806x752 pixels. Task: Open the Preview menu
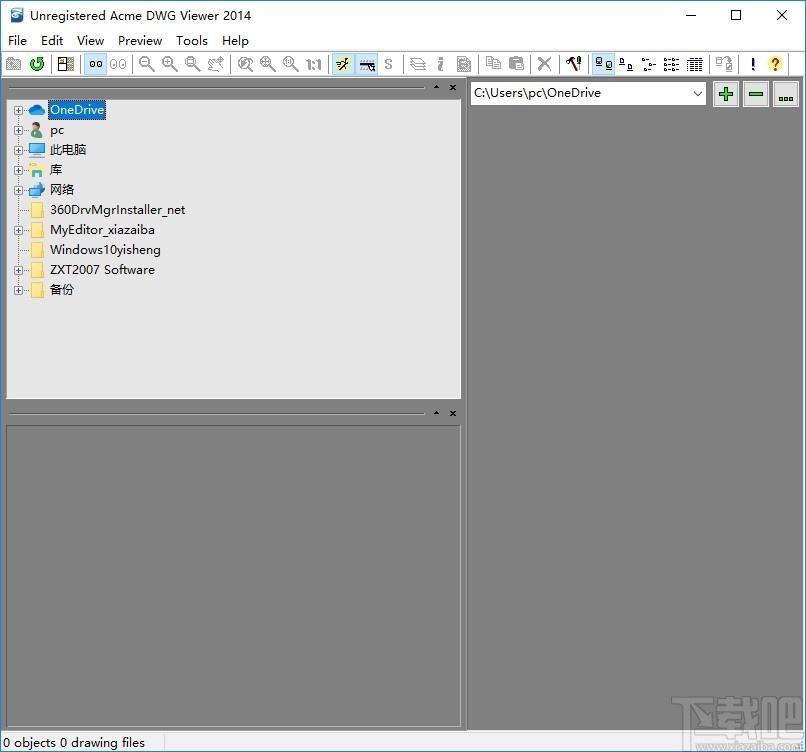pos(139,40)
